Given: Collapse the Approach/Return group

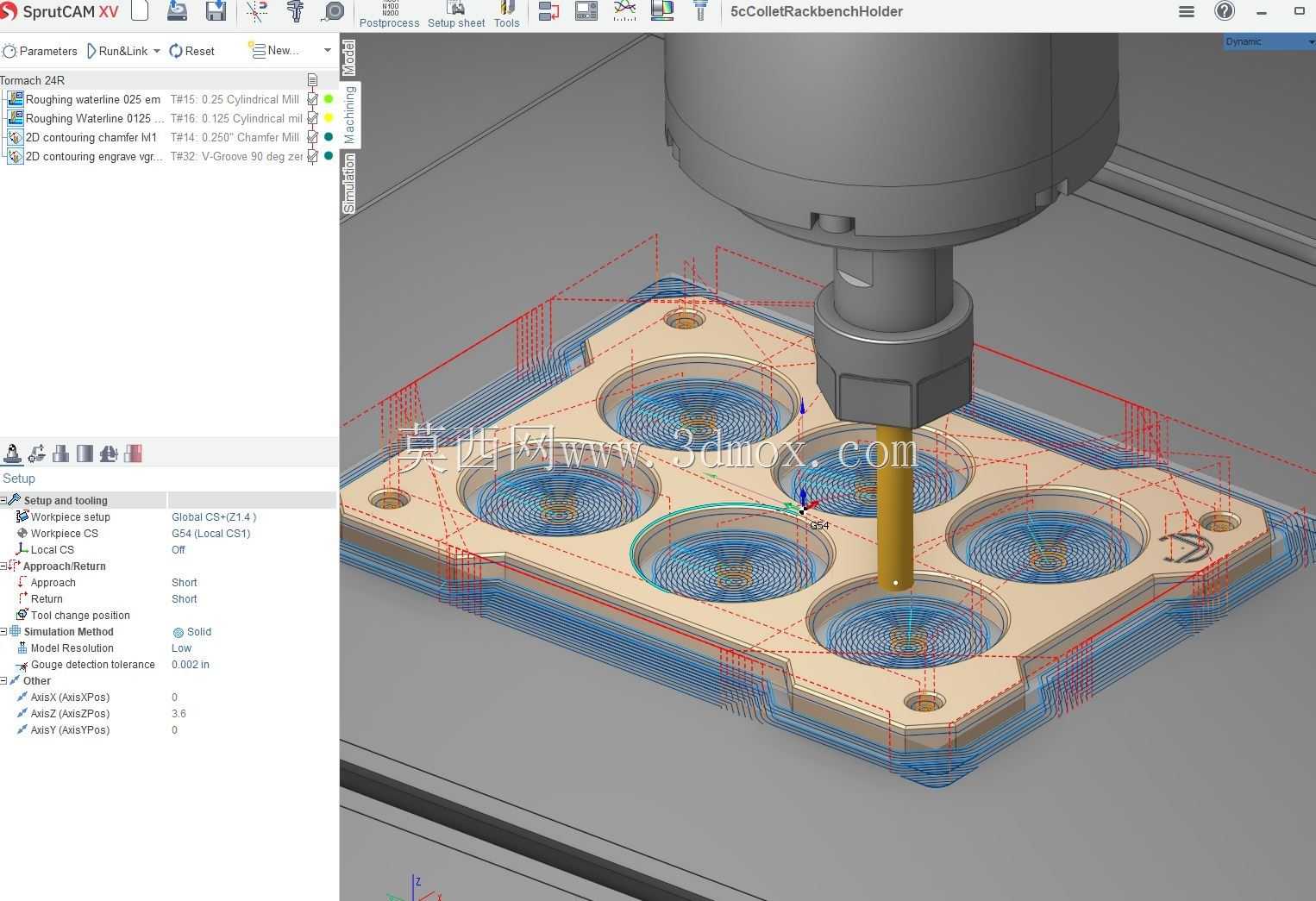Looking at the screenshot, I should tap(3, 566).
